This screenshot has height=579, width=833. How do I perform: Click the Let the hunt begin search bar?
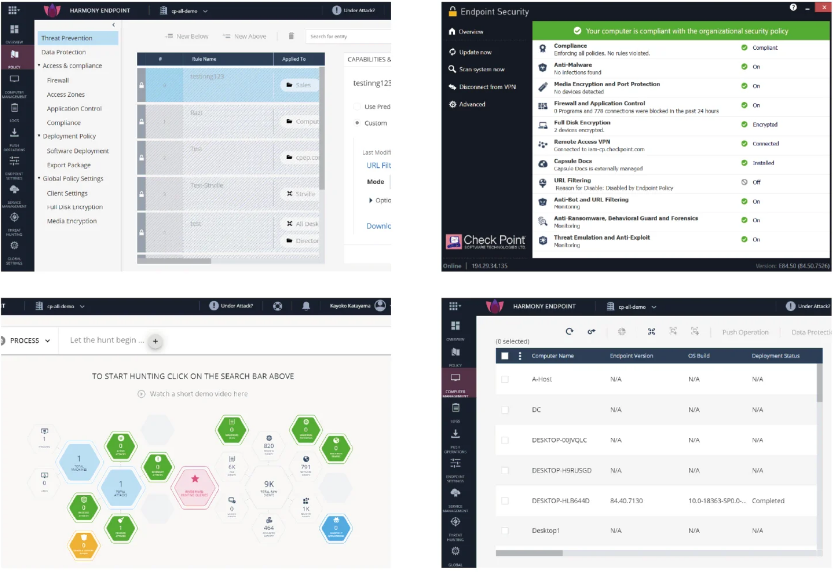pyautogui.click(x=107, y=340)
